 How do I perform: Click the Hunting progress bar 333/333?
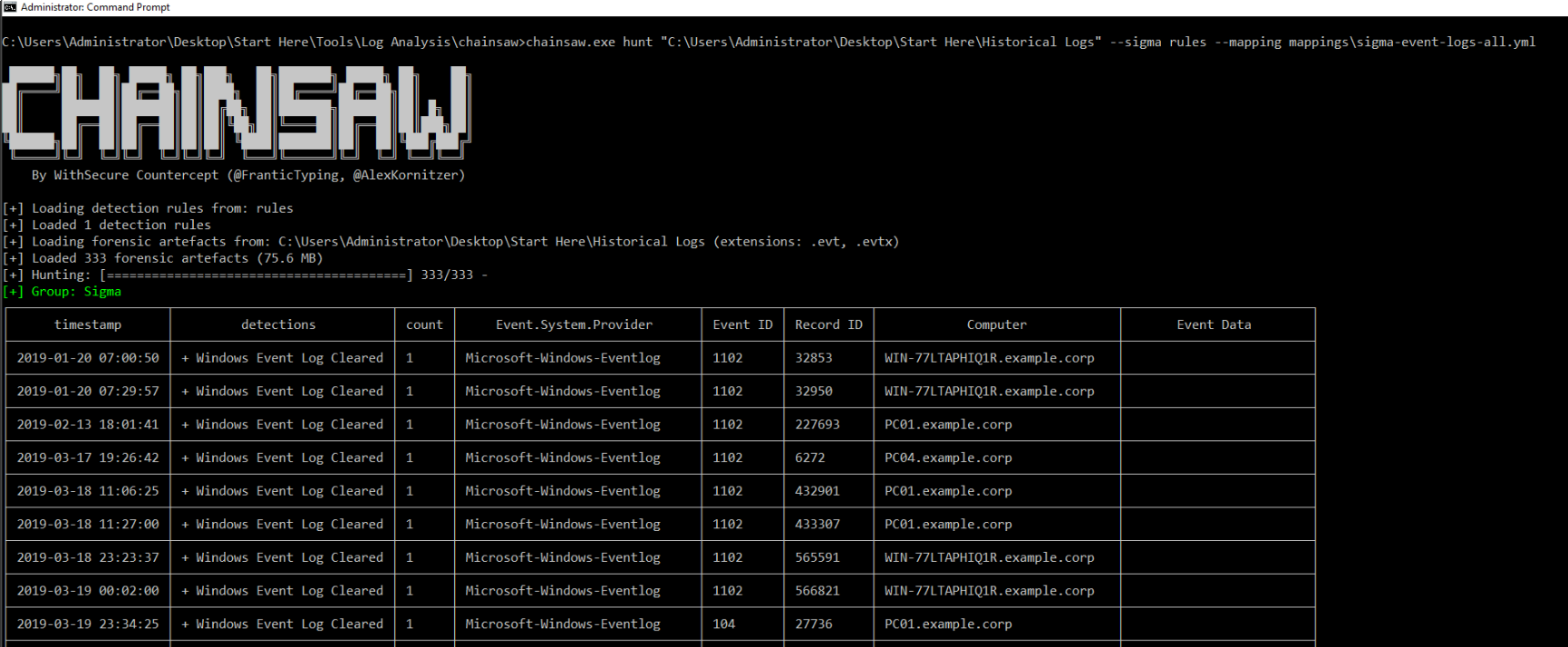[x=245, y=275]
